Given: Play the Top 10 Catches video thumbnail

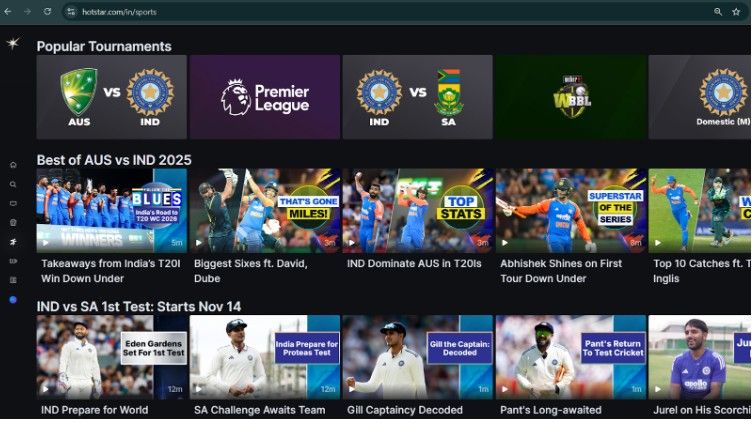Looking at the screenshot, I should tap(700, 210).
